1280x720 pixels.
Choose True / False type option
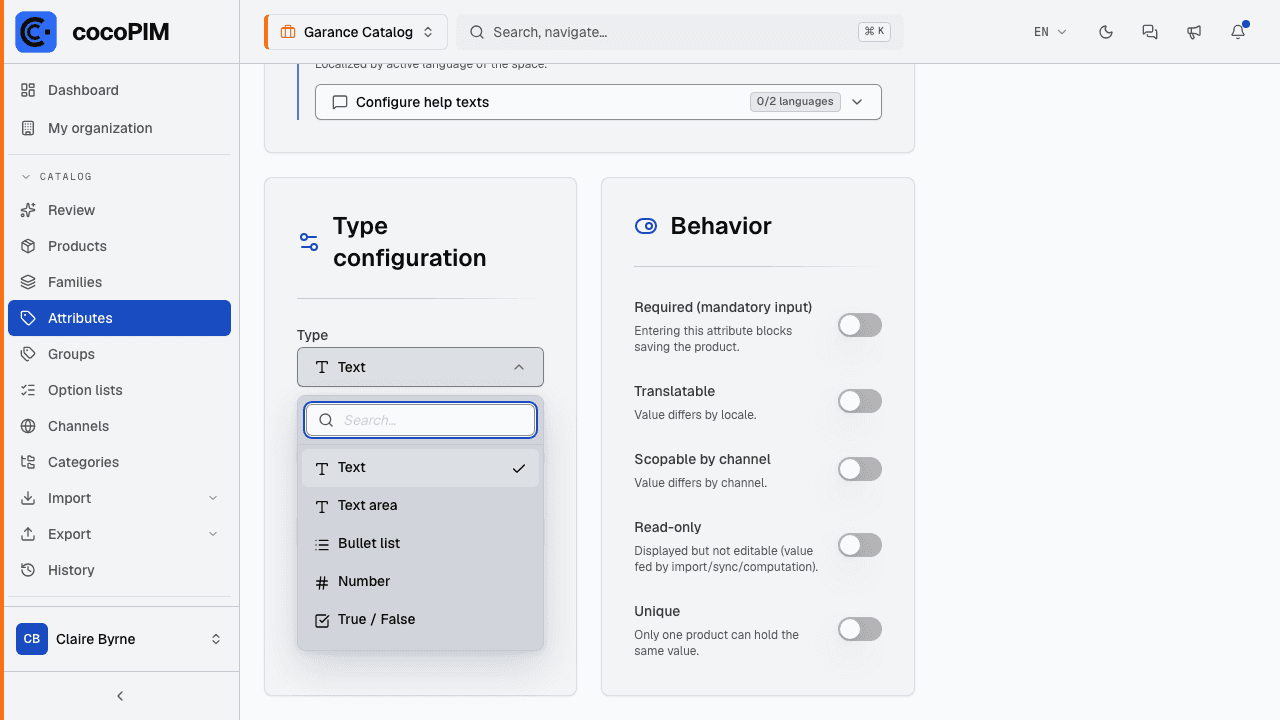coord(420,620)
